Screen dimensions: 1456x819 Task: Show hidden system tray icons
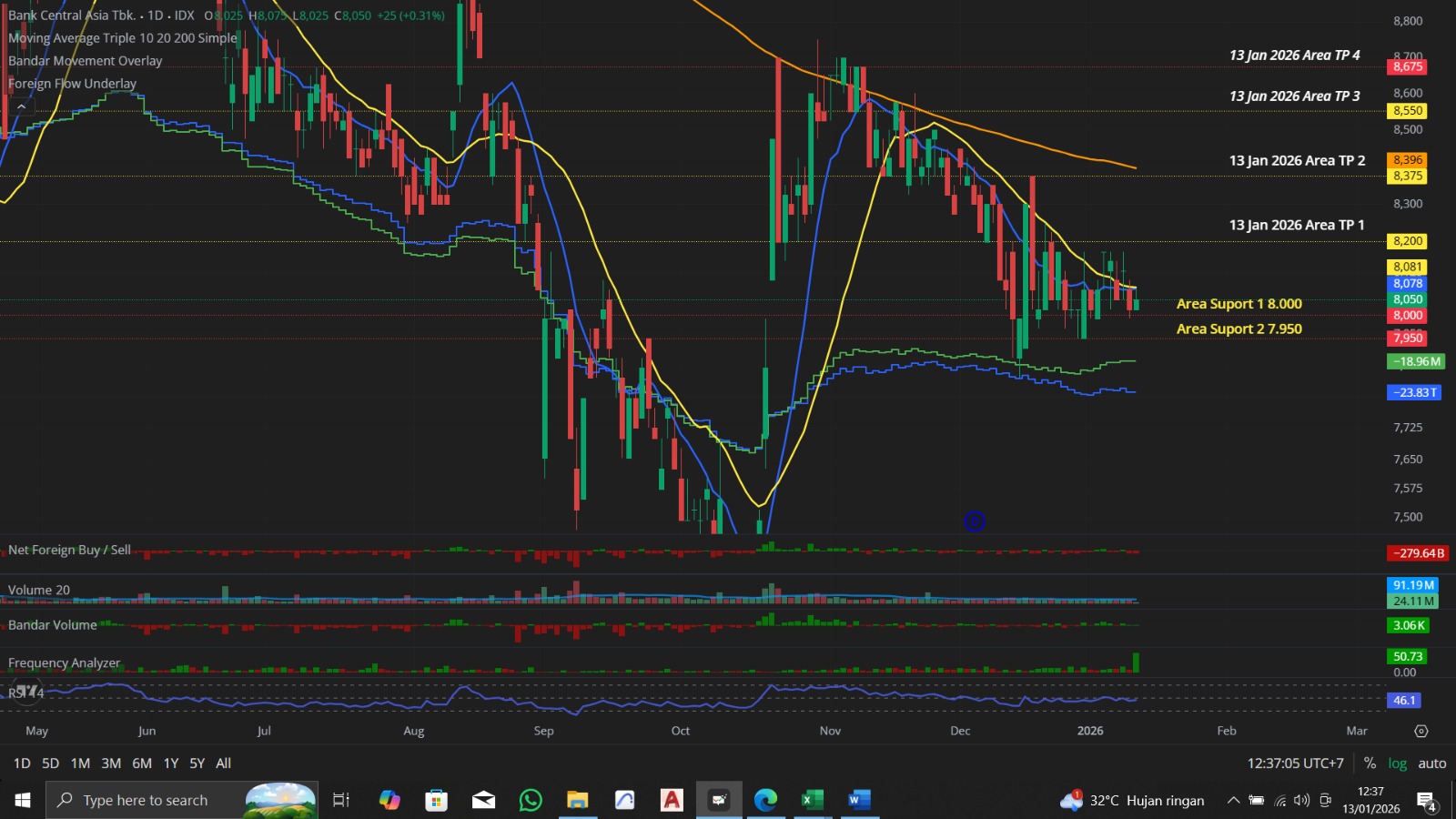pyautogui.click(x=1233, y=800)
